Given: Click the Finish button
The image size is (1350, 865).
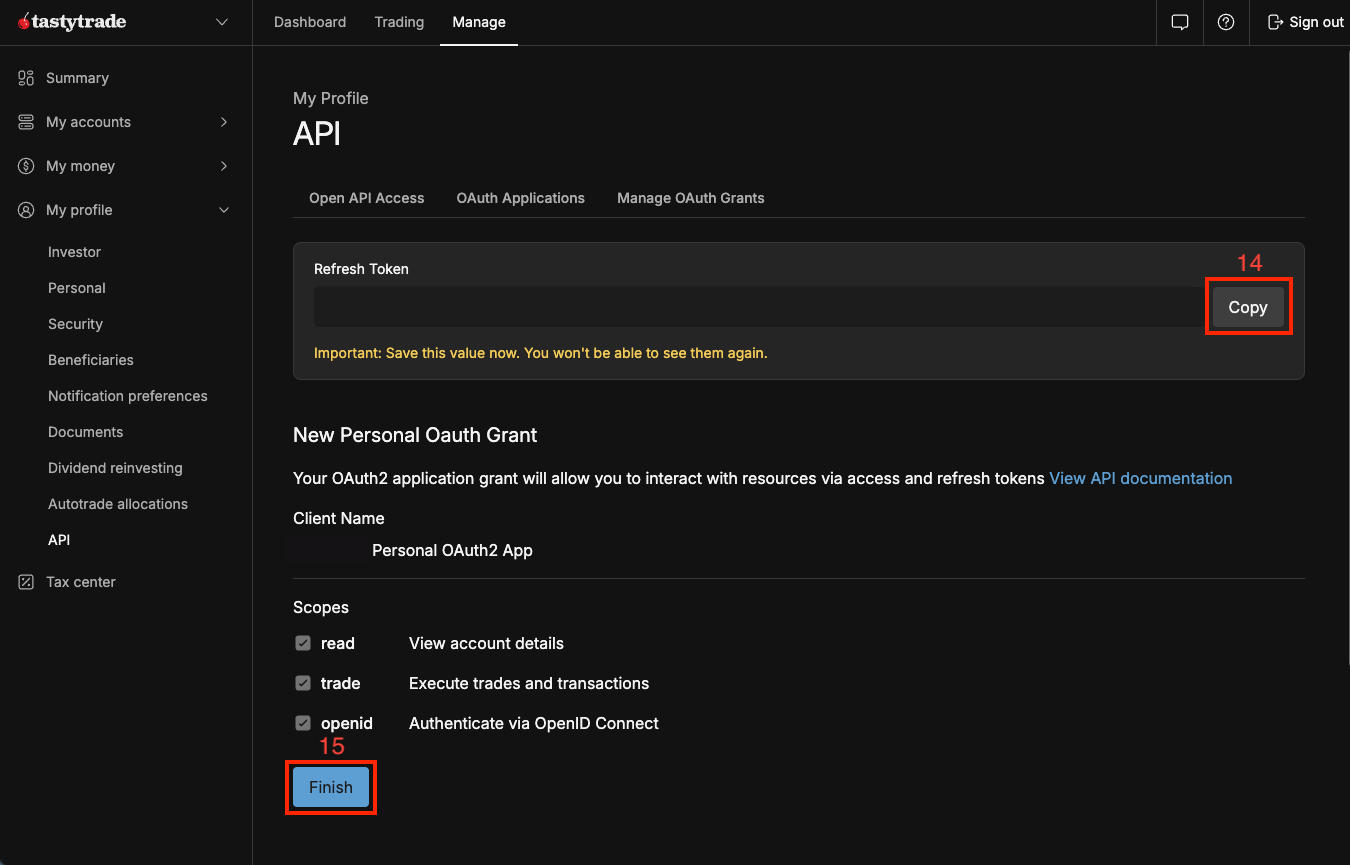Looking at the screenshot, I should pyautogui.click(x=331, y=787).
